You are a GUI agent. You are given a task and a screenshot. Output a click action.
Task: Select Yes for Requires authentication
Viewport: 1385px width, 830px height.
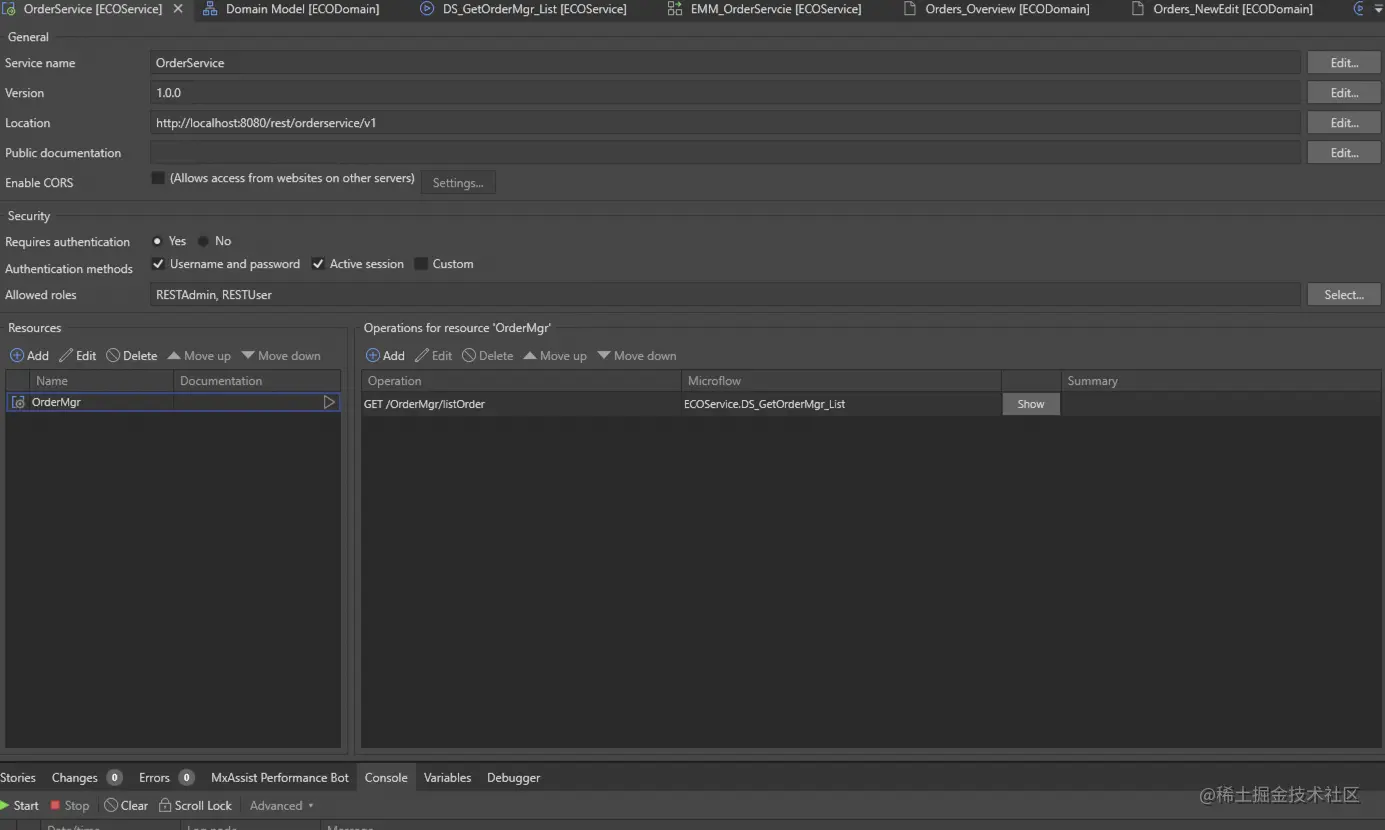[157, 241]
